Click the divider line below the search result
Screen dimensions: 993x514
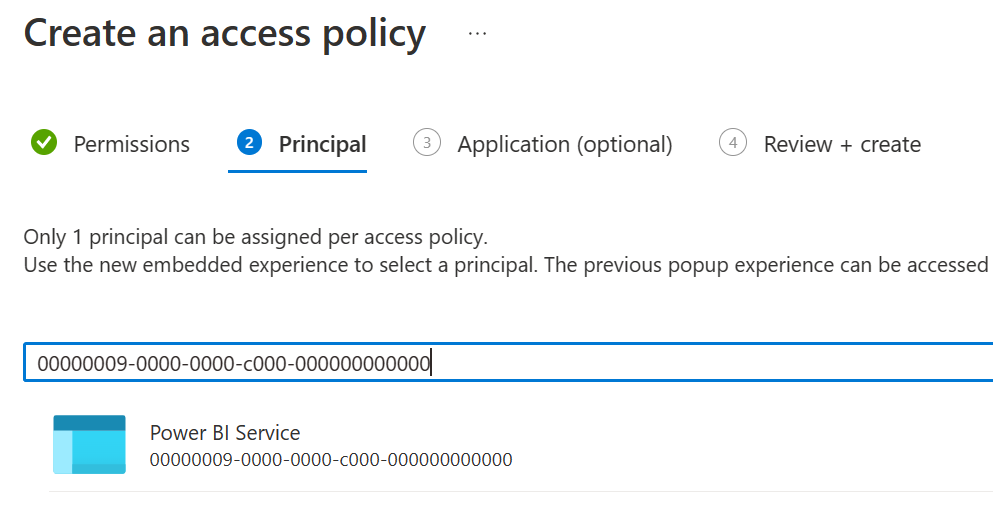tap(520, 491)
